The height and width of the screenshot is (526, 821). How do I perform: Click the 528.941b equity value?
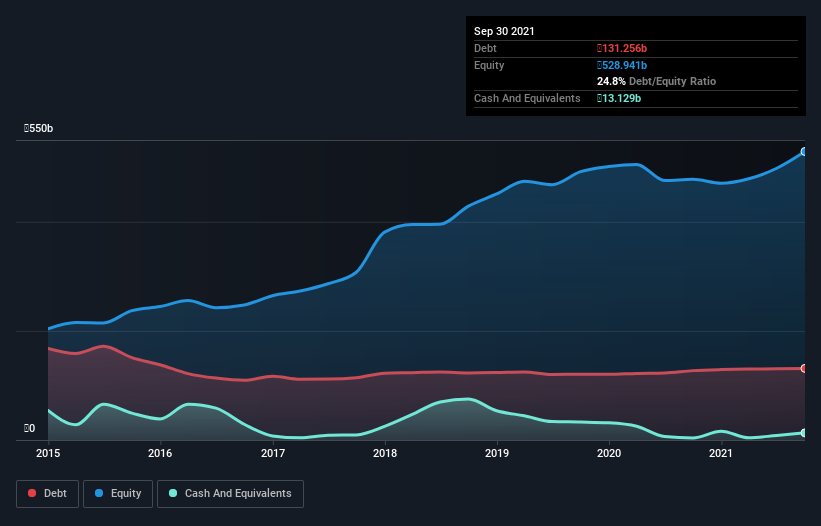point(622,65)
